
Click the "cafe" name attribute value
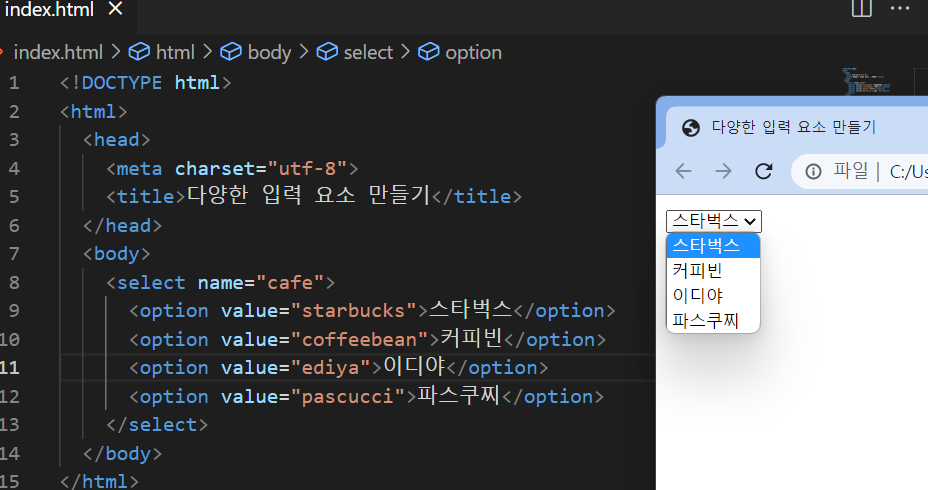[291, 283]
